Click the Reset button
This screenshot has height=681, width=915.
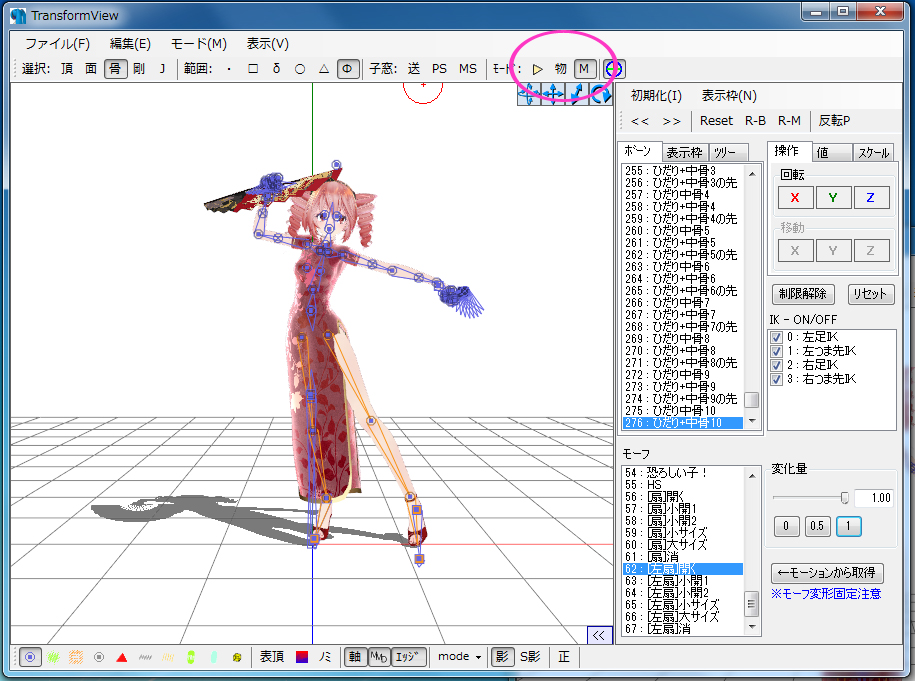tap(716, 121)
